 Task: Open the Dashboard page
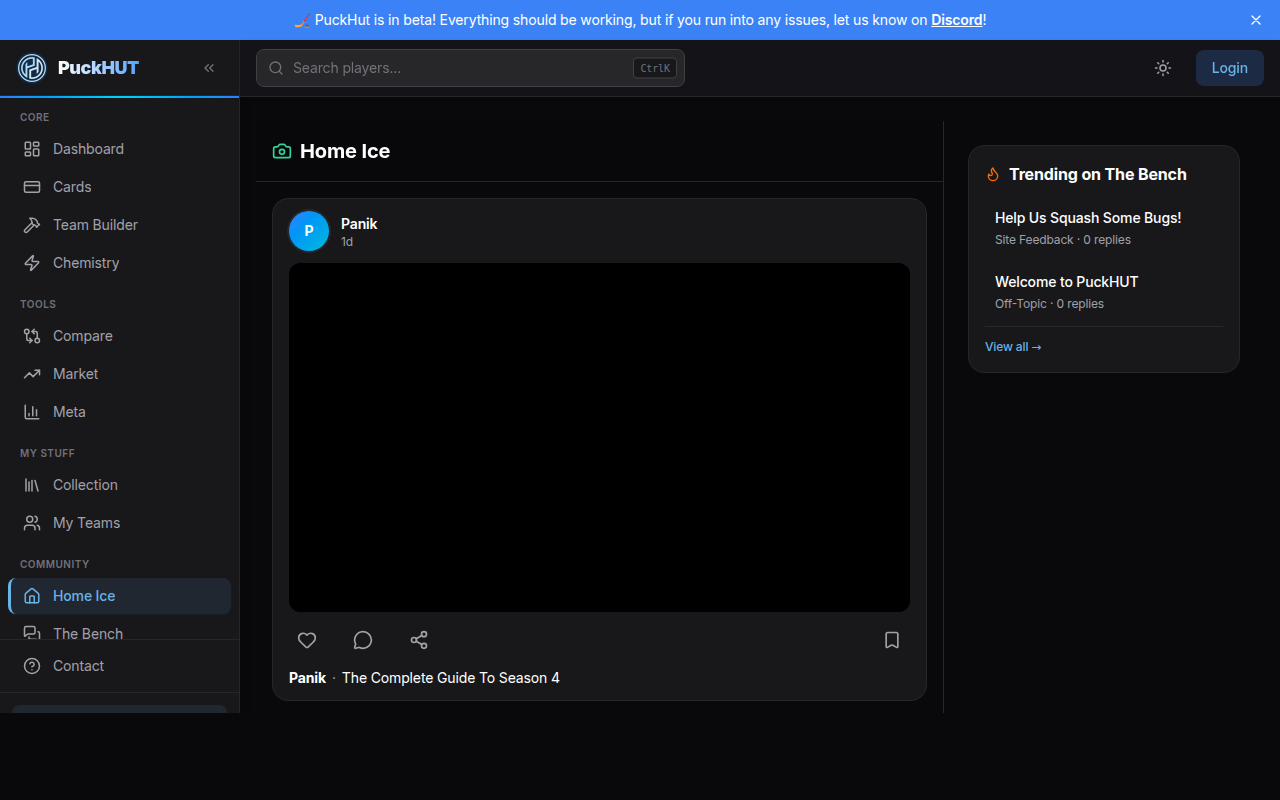coord(88,149)
